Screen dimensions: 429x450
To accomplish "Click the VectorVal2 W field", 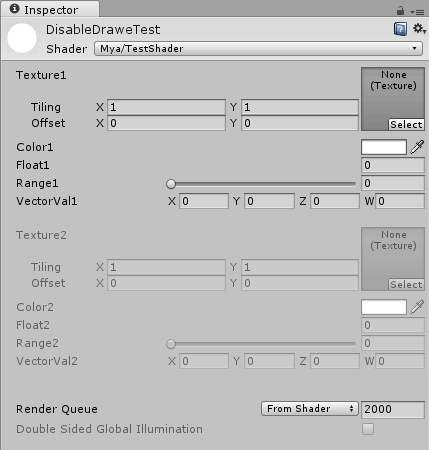I will click(x=400, y=361).
